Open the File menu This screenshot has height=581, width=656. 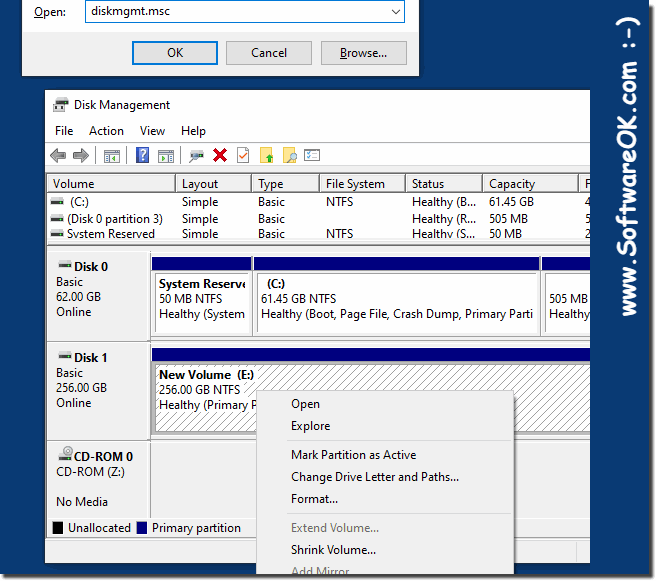(64, 131)
